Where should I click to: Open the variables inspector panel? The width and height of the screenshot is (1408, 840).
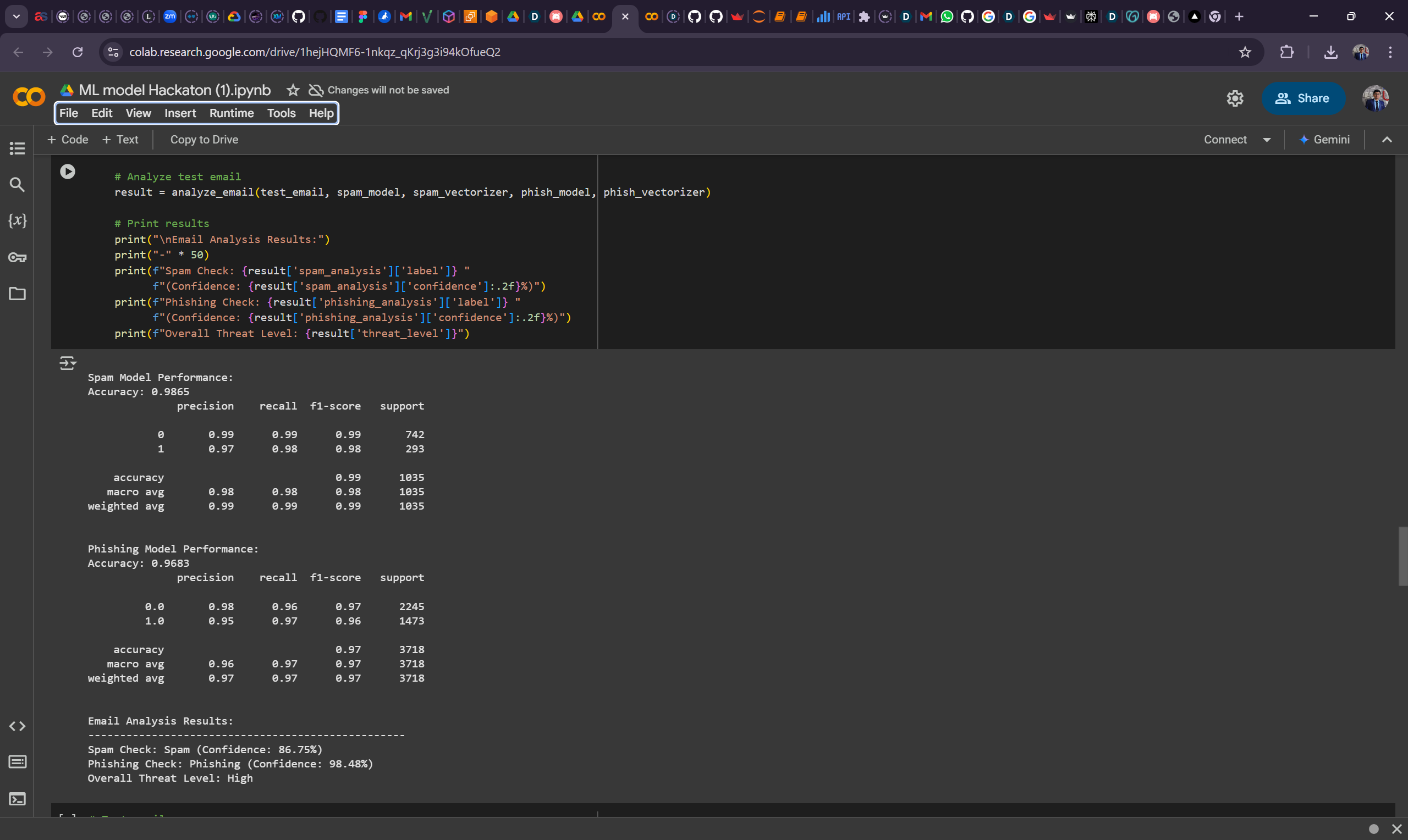tap(17, 221)
